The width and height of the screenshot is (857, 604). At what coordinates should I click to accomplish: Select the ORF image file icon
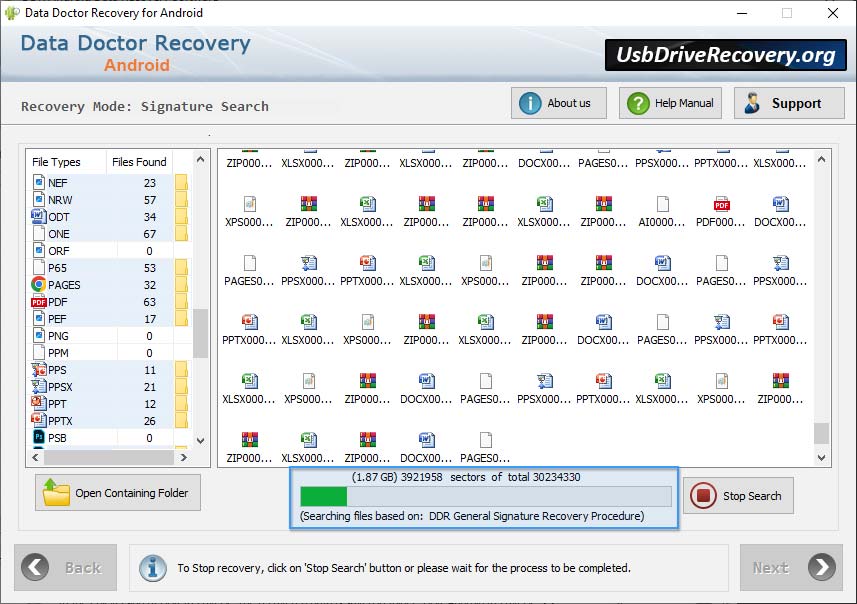coord(39,250)
